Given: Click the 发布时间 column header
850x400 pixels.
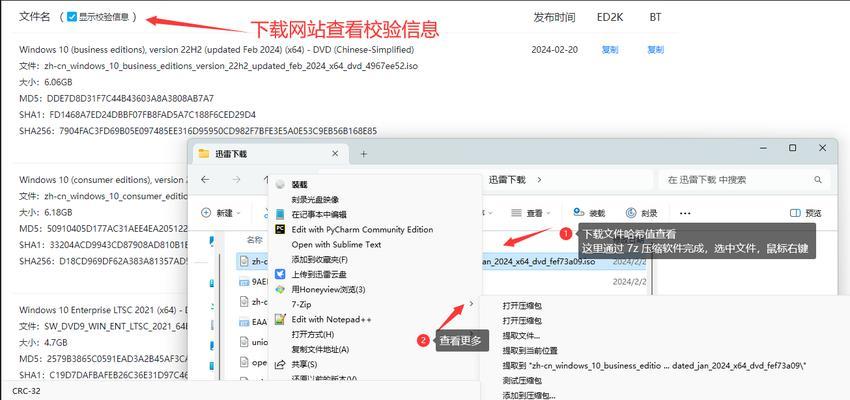Looking at the screenshot, I should tap(554, 17).
